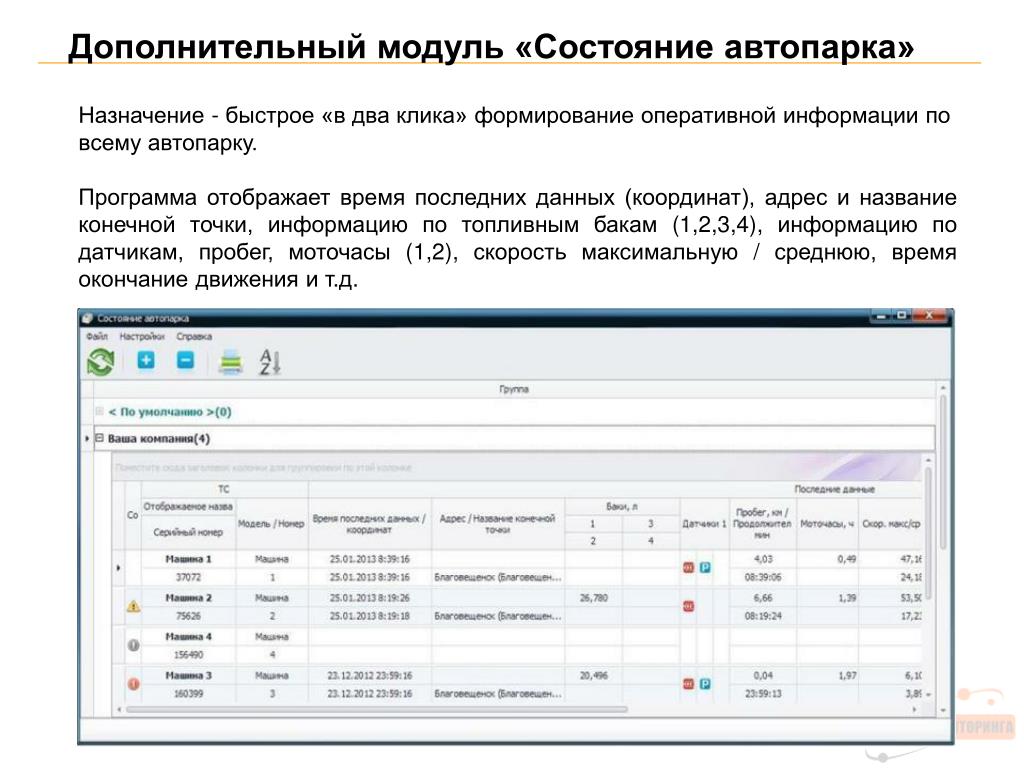Screen dimensions: 1024x768
Task: Click serial number 37072
Action: click(188, 577)
